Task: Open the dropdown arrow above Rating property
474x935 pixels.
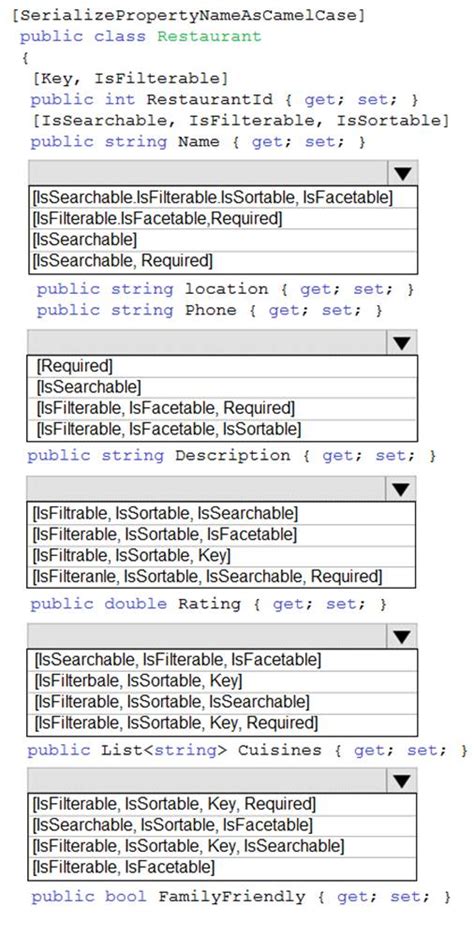Action: click(x=401, y=490)
